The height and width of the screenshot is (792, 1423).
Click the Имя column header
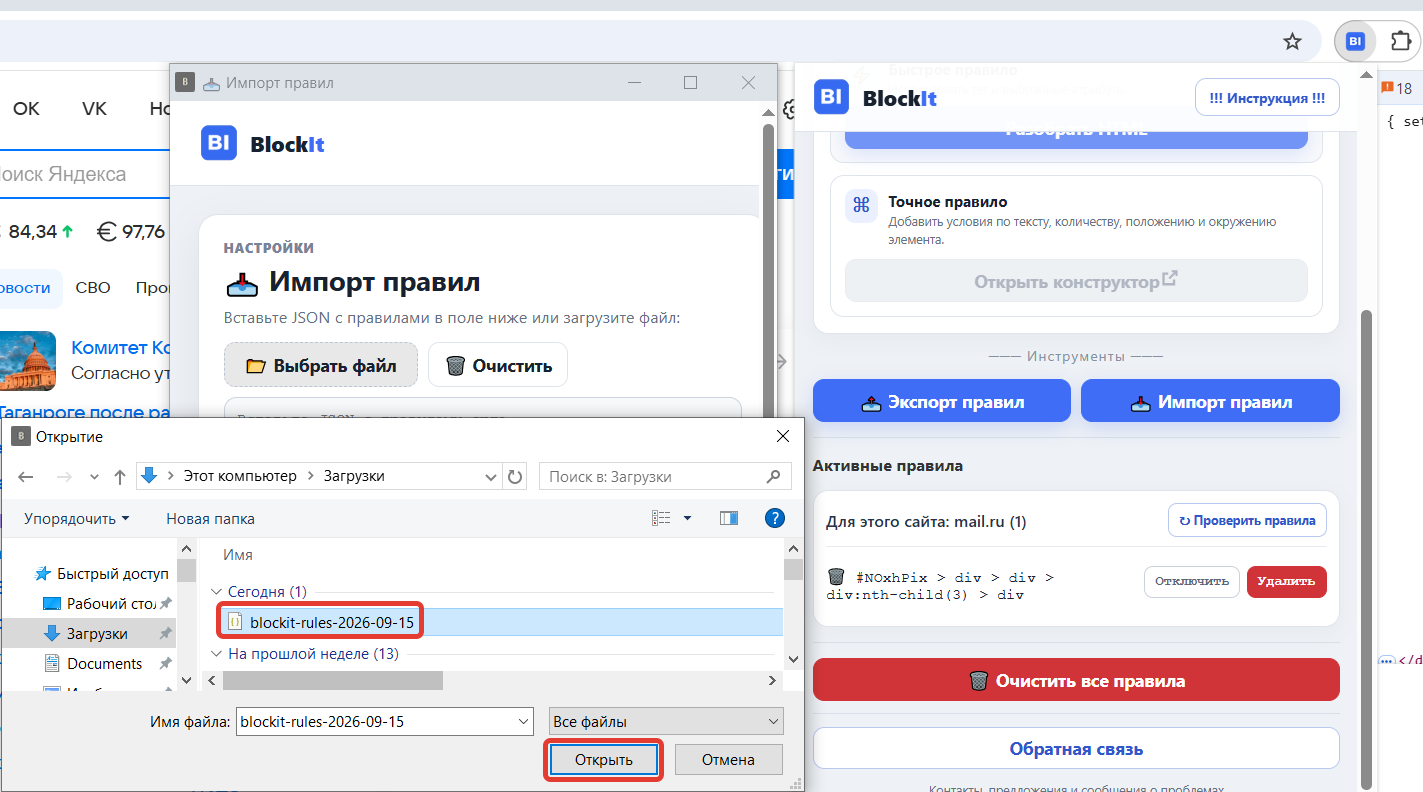(x=238, y=554)
